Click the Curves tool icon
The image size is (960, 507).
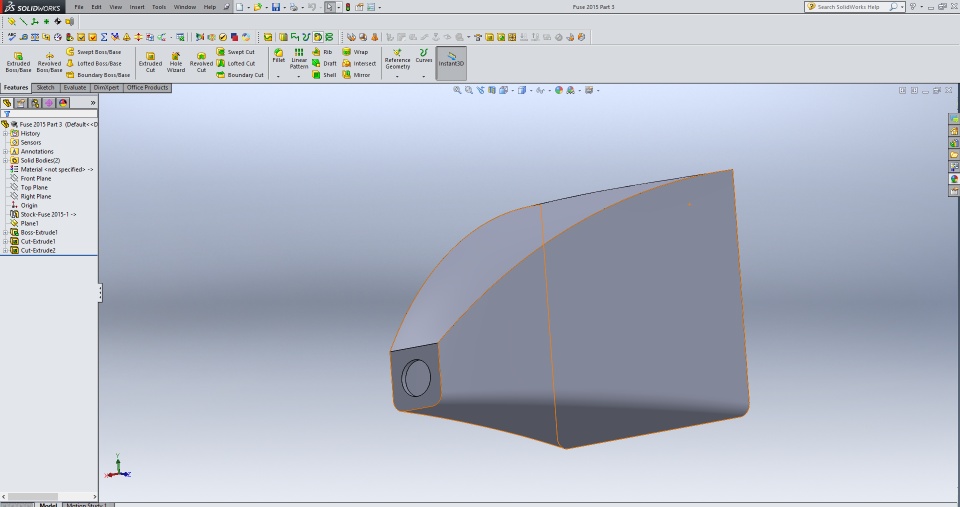(x=424, y=56)
